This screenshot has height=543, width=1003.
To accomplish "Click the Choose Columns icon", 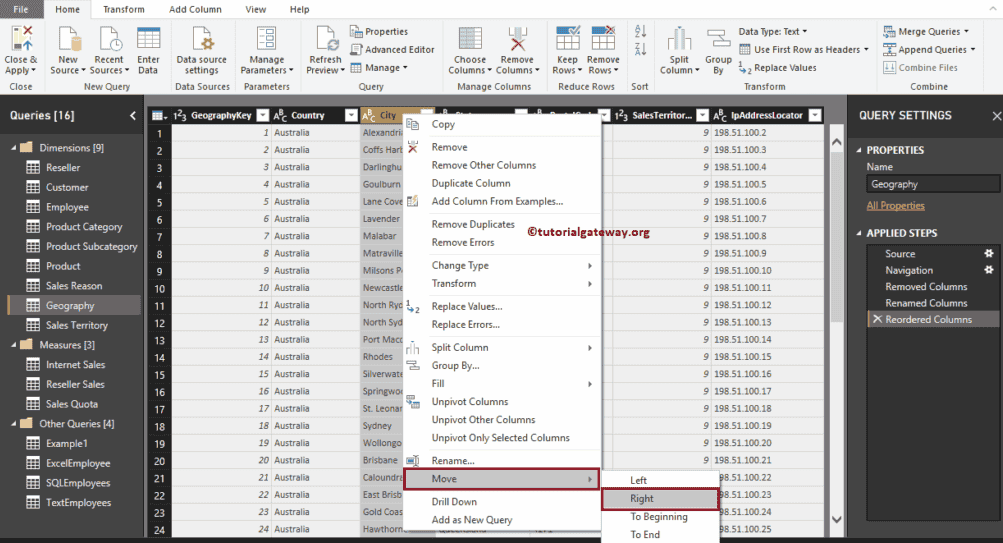I will [470, 39].
